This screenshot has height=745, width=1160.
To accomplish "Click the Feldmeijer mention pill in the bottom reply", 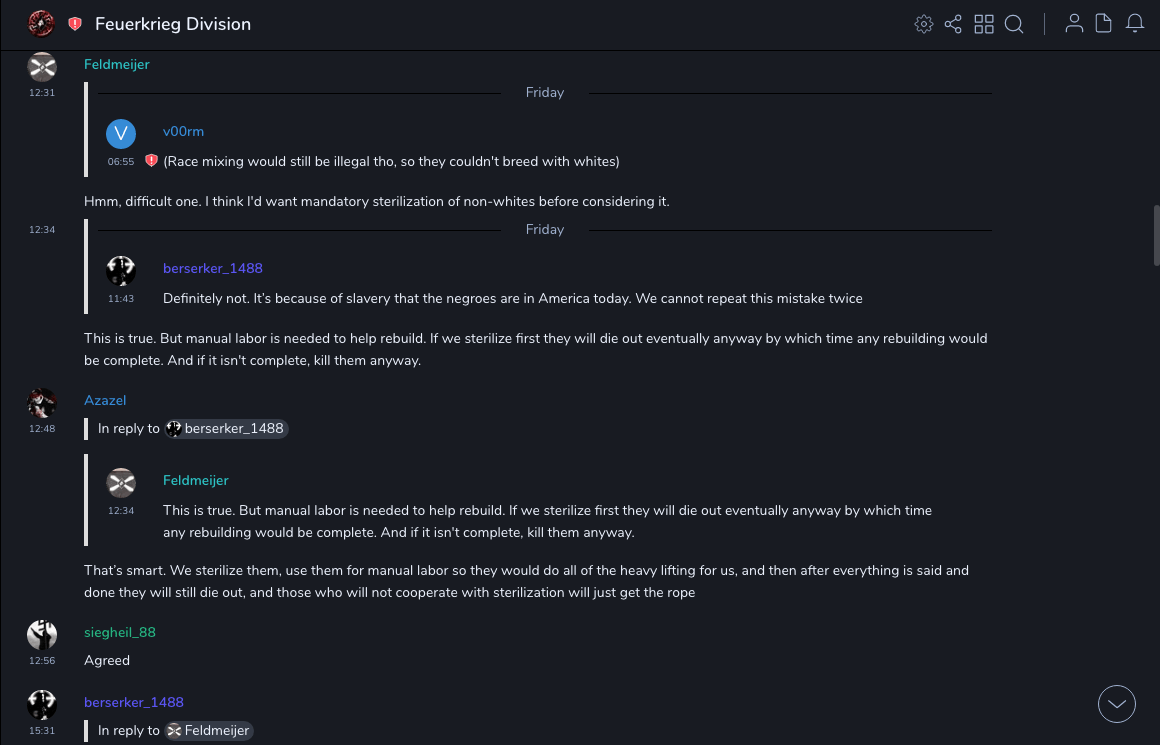I will pos(208,731).
